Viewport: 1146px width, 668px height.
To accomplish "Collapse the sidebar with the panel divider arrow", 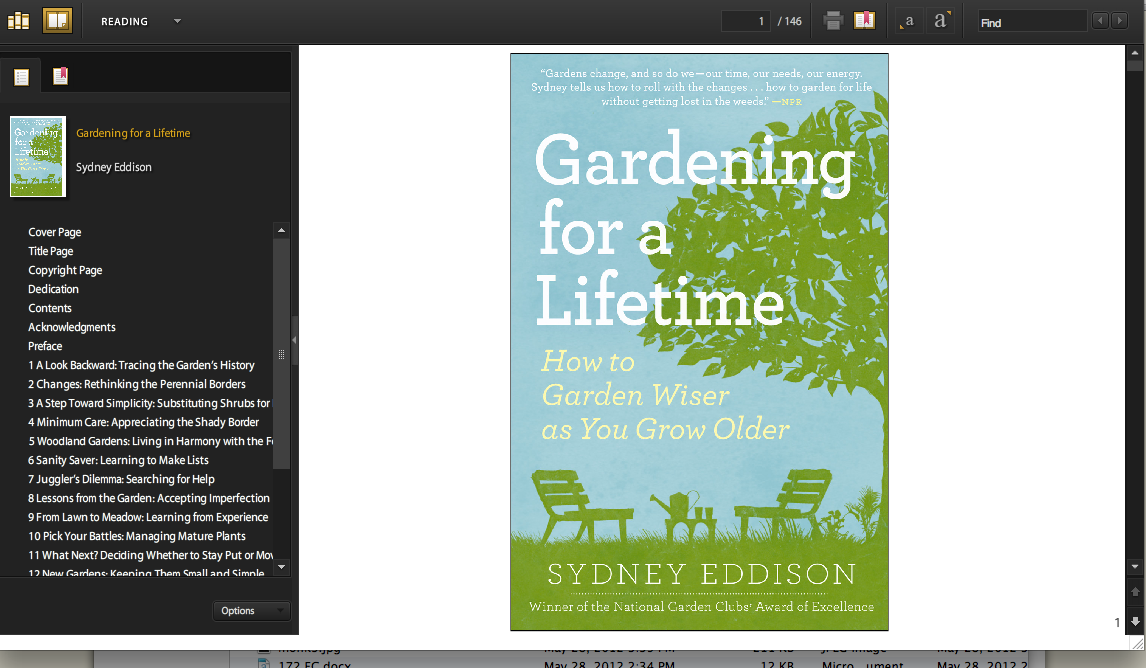I will pyautogui.click(x=294, y=340).
